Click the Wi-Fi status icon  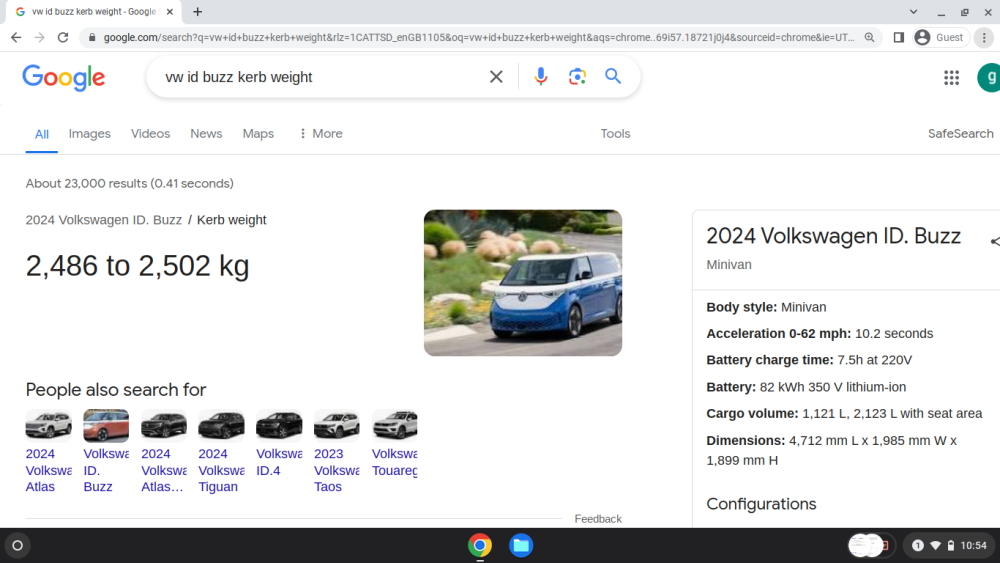[936, 546]
